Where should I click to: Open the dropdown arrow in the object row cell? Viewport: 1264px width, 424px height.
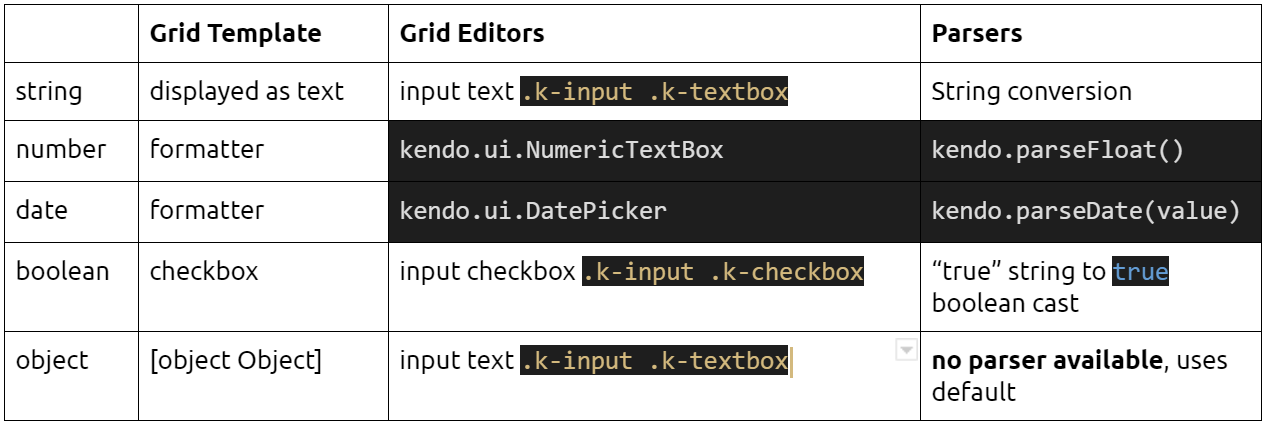tap(905, 350)
